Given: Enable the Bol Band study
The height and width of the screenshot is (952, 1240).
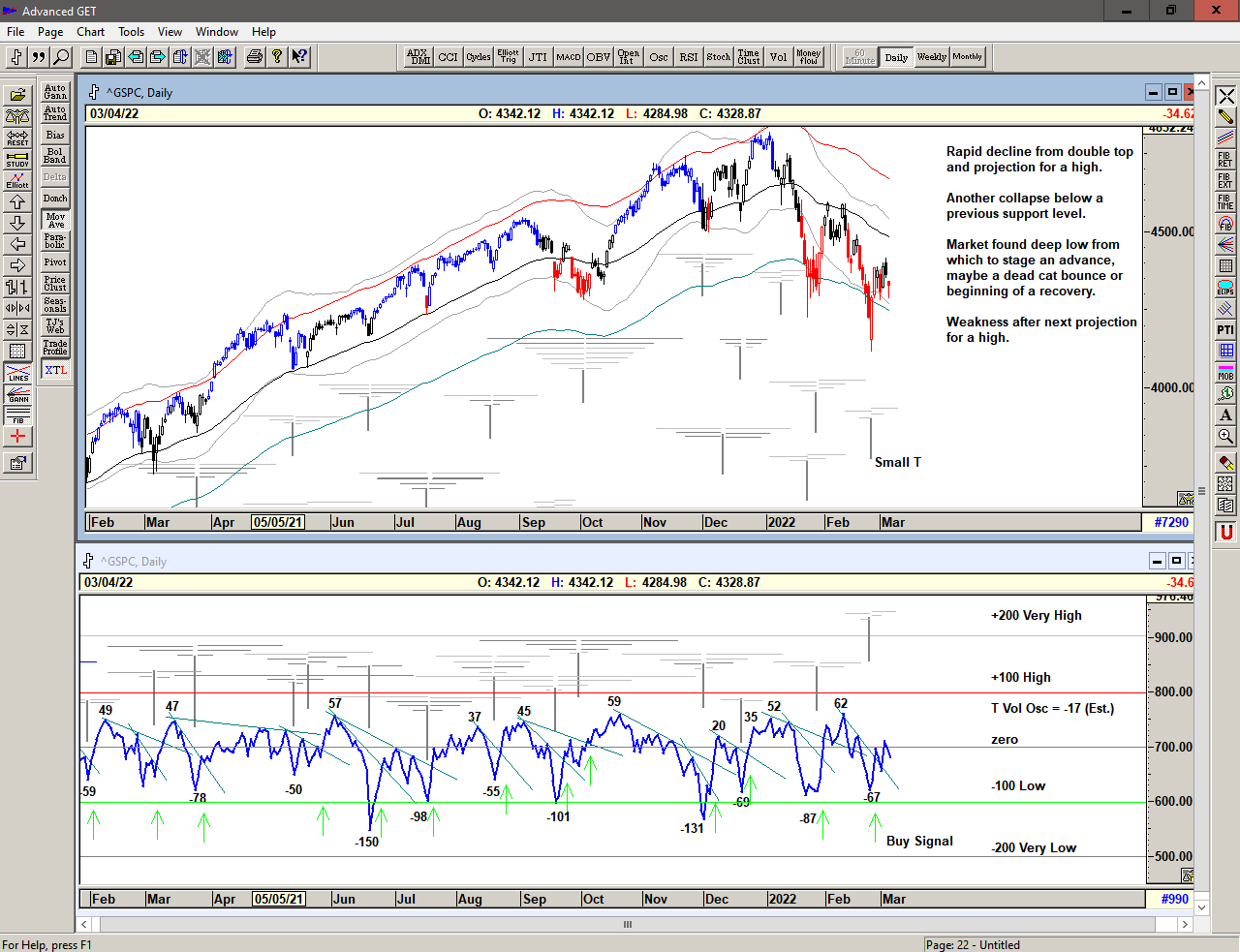Looking at the screenshot, I should pyautogui.click(x=55, y=156).
